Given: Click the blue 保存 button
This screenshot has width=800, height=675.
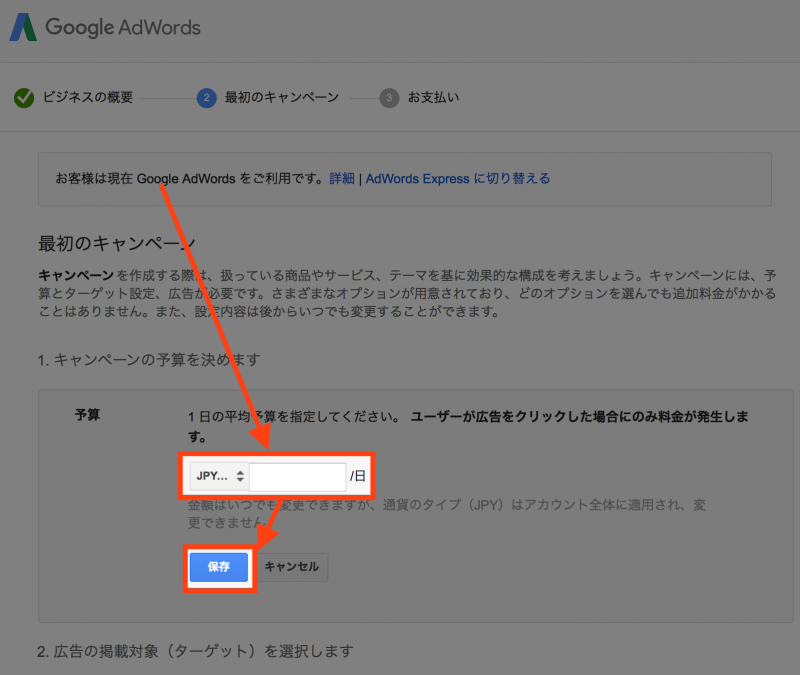Looking at the screenshot, I should (218, 567).
